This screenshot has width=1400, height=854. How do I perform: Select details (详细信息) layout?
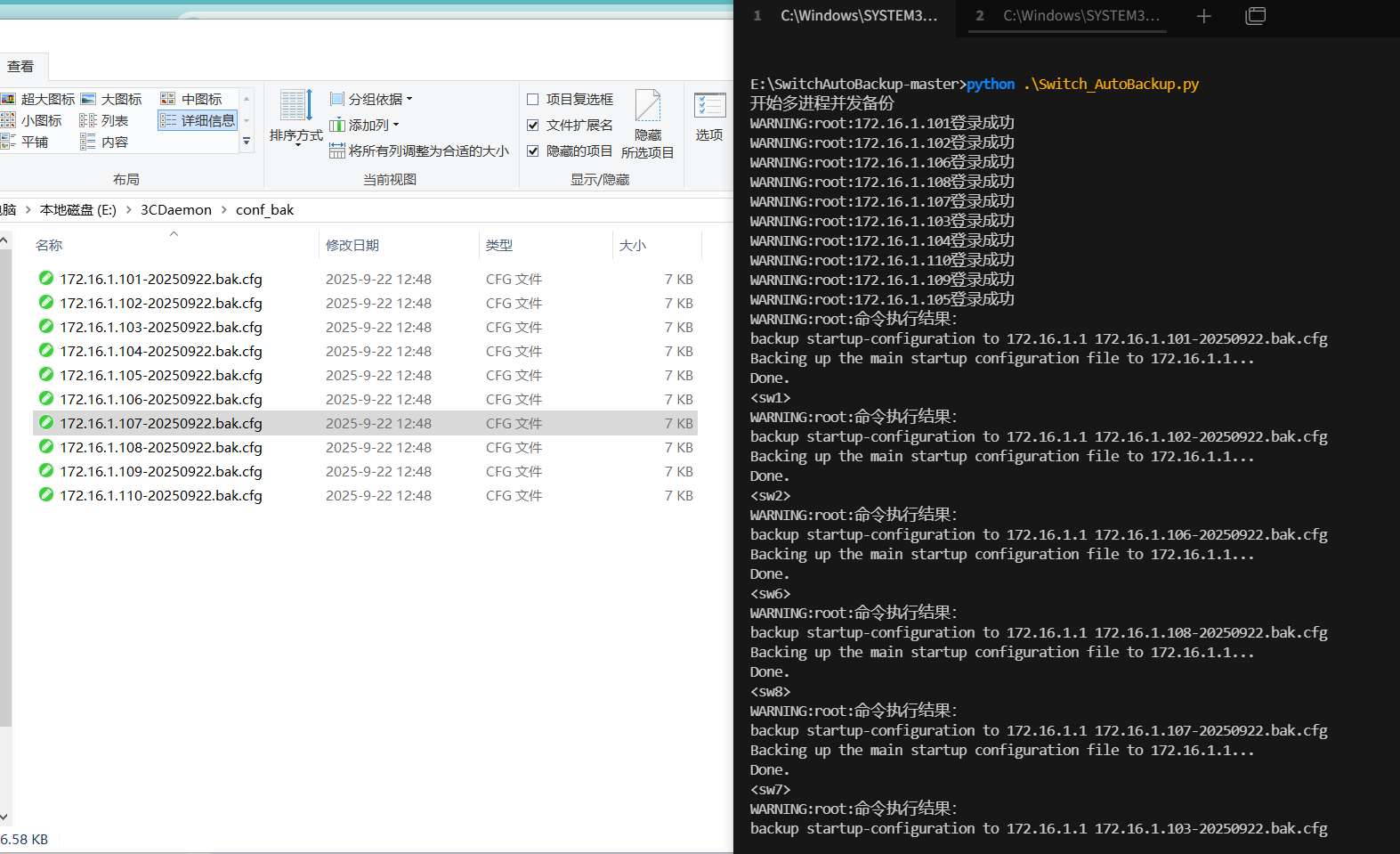point(198,120)
